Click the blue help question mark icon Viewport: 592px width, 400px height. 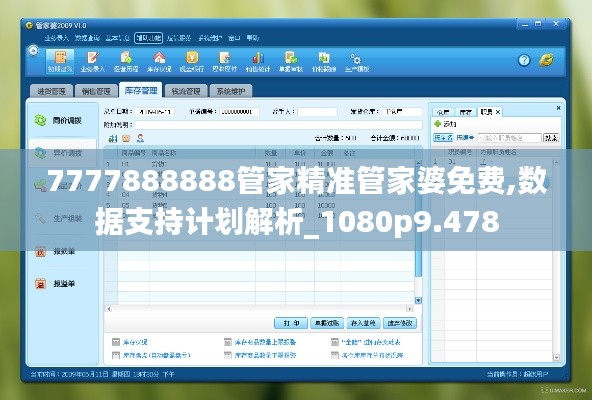524,60
